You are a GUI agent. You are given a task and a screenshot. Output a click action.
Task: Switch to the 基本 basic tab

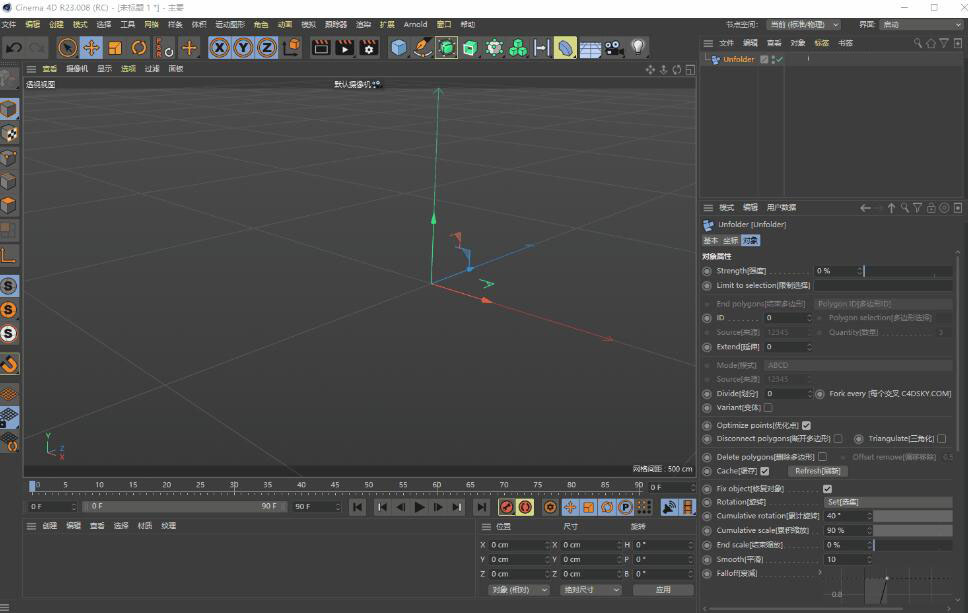coord(711,240)
